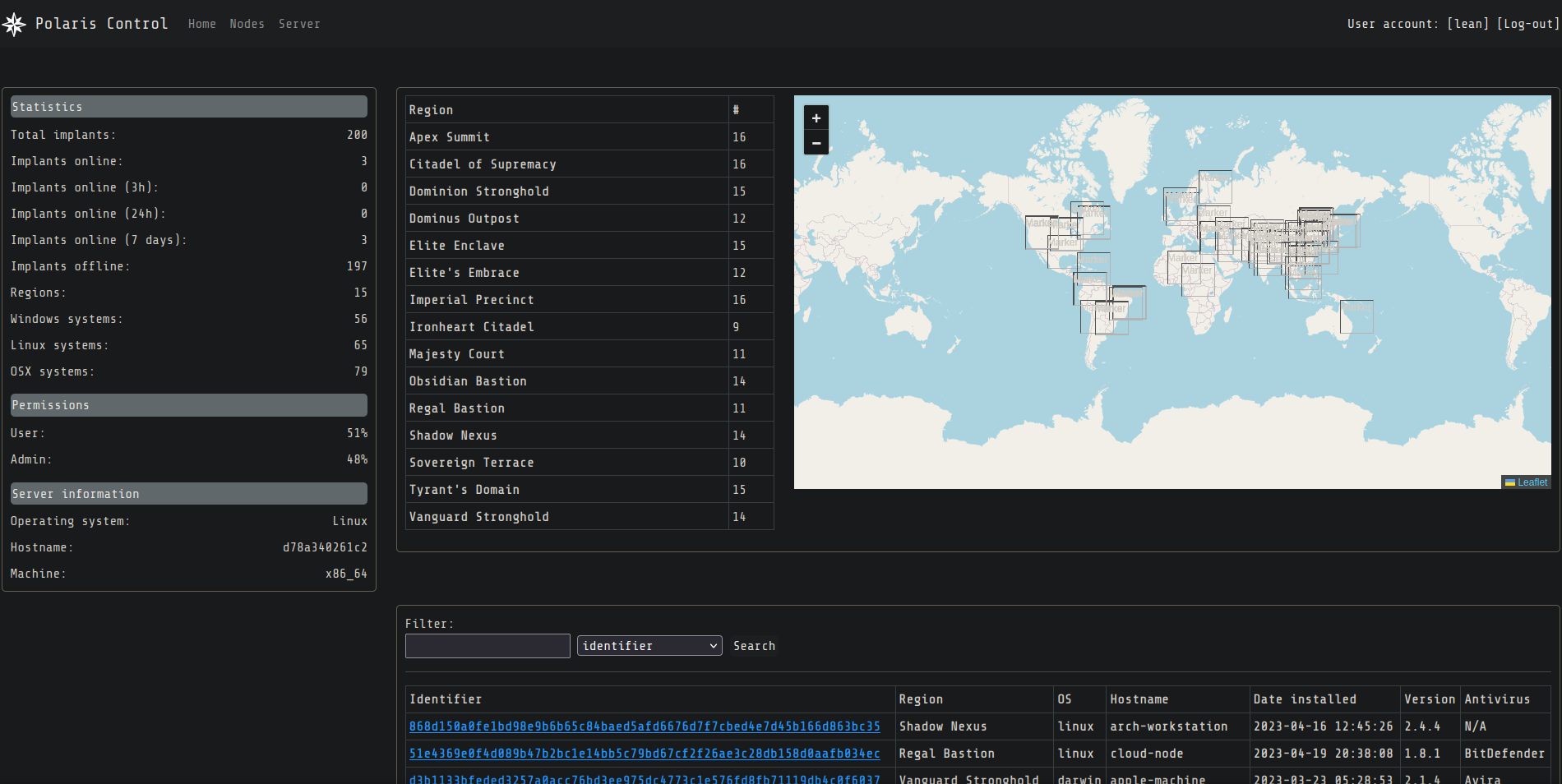This screenshot has height=784, width=1562.
Task: Click the Statistics section header
Action: (189, 107)
